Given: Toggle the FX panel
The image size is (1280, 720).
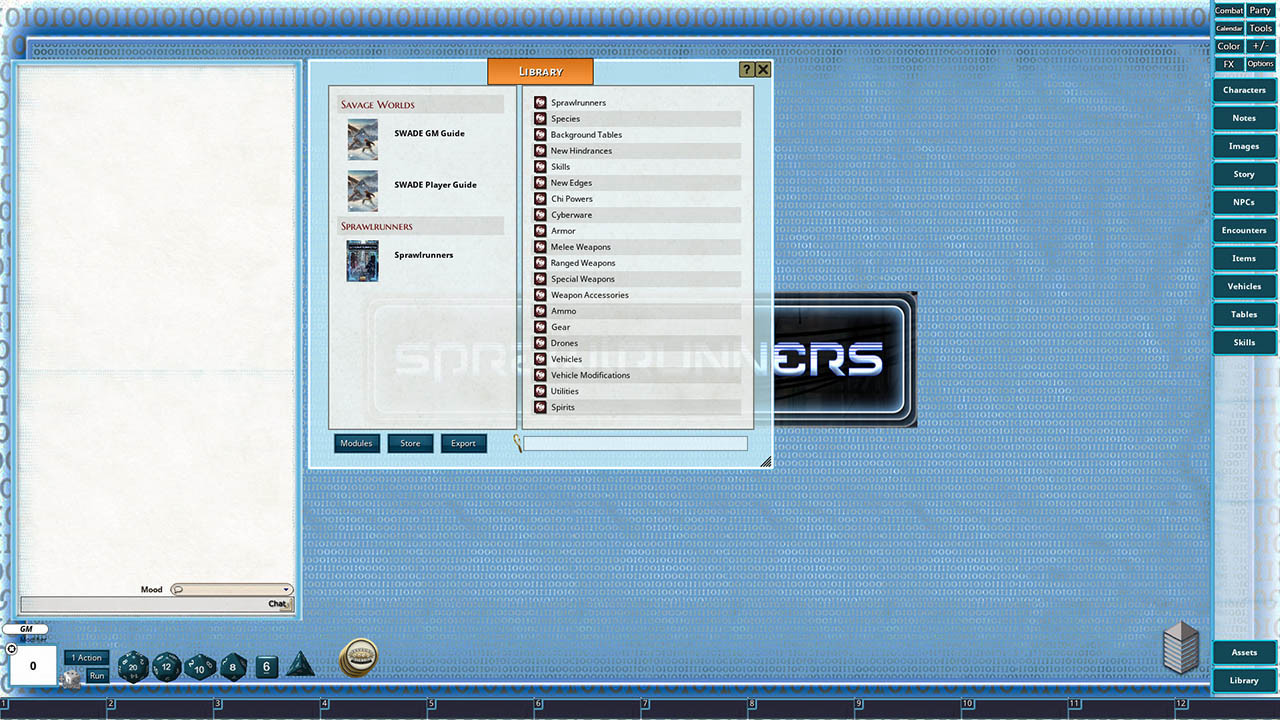Looking at the screenshot, I should tap(1227, 63).
